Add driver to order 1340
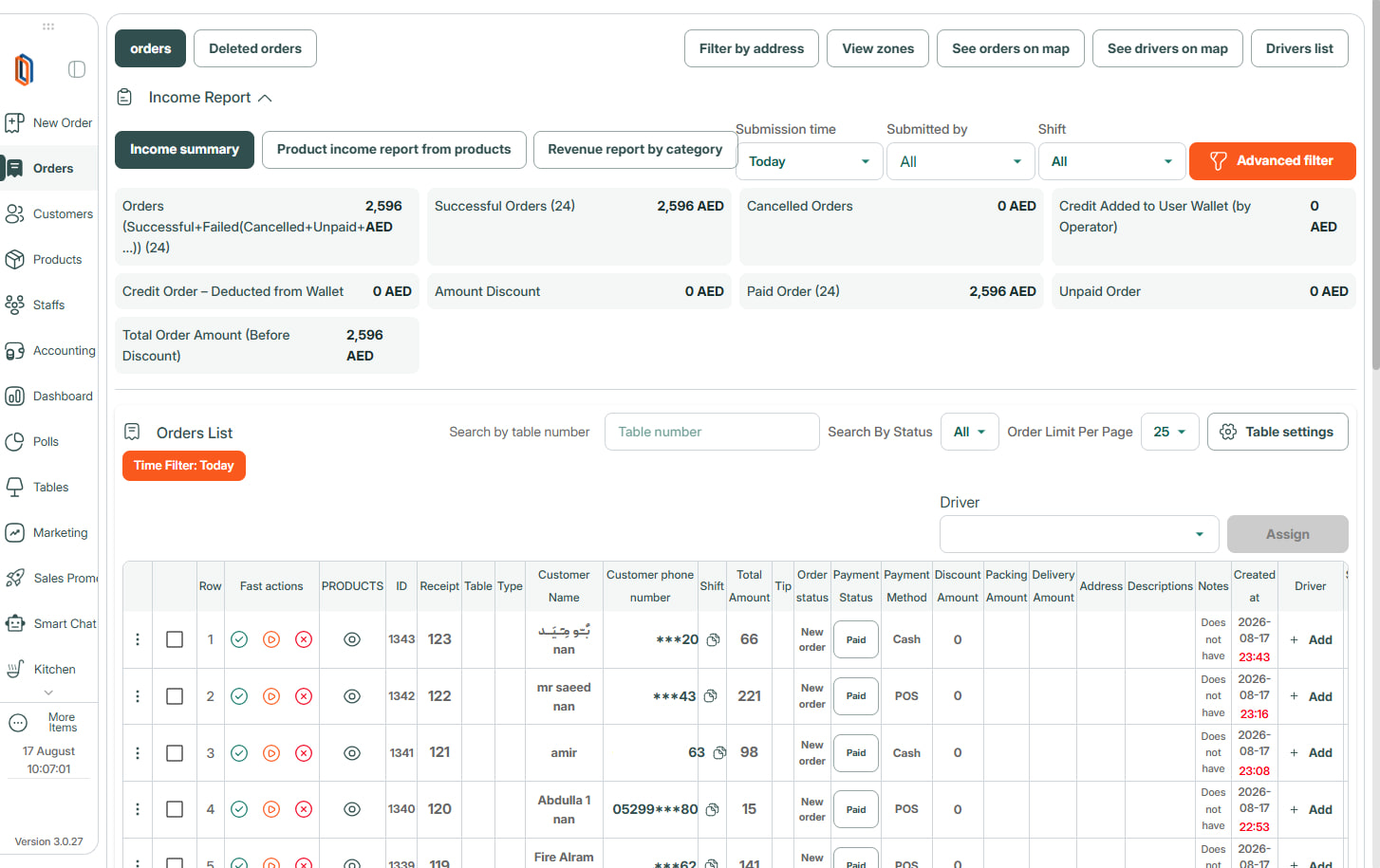 tap(1311, 809)
